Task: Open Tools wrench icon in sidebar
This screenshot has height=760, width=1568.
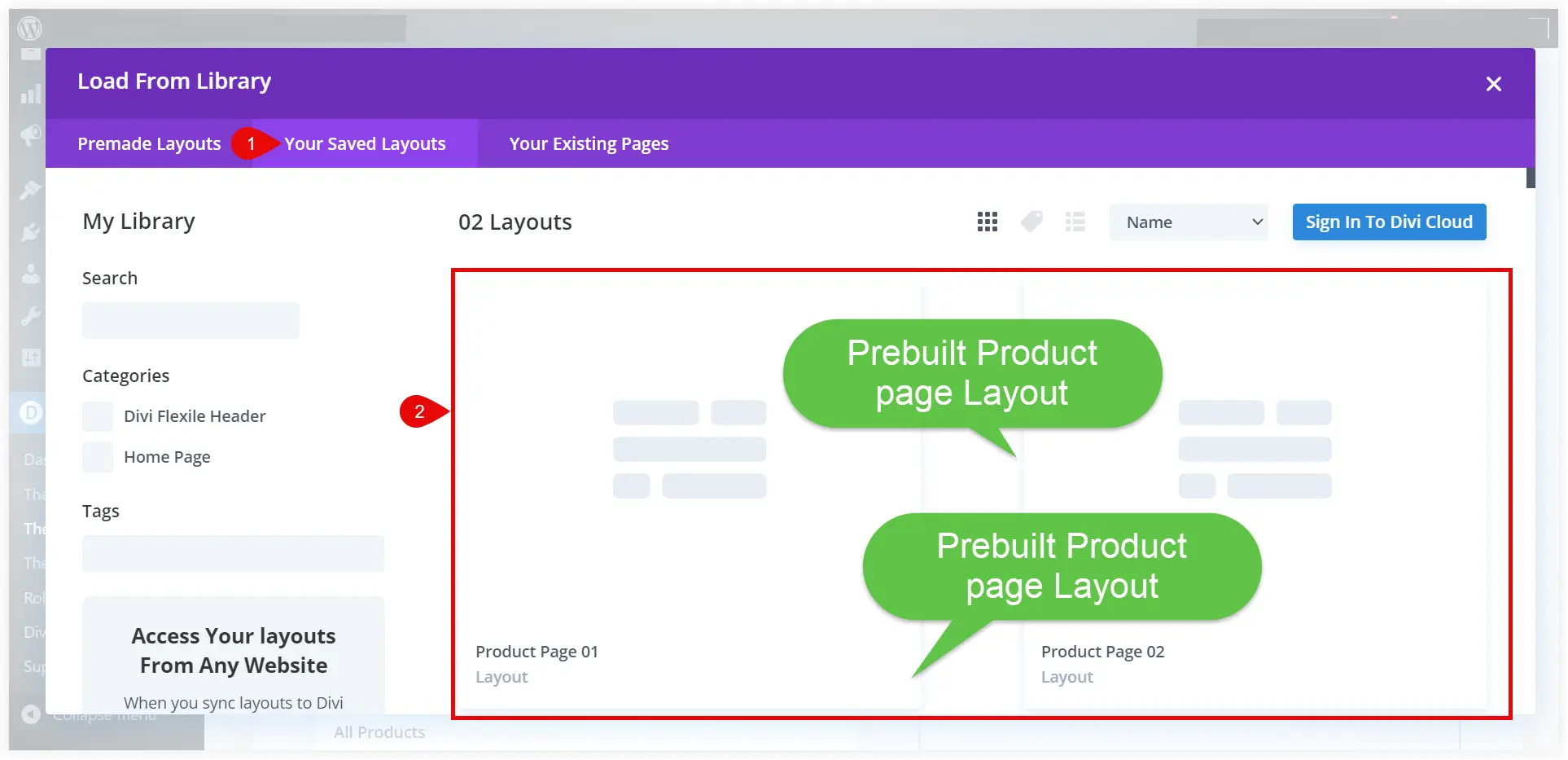Action: point(30,315)
